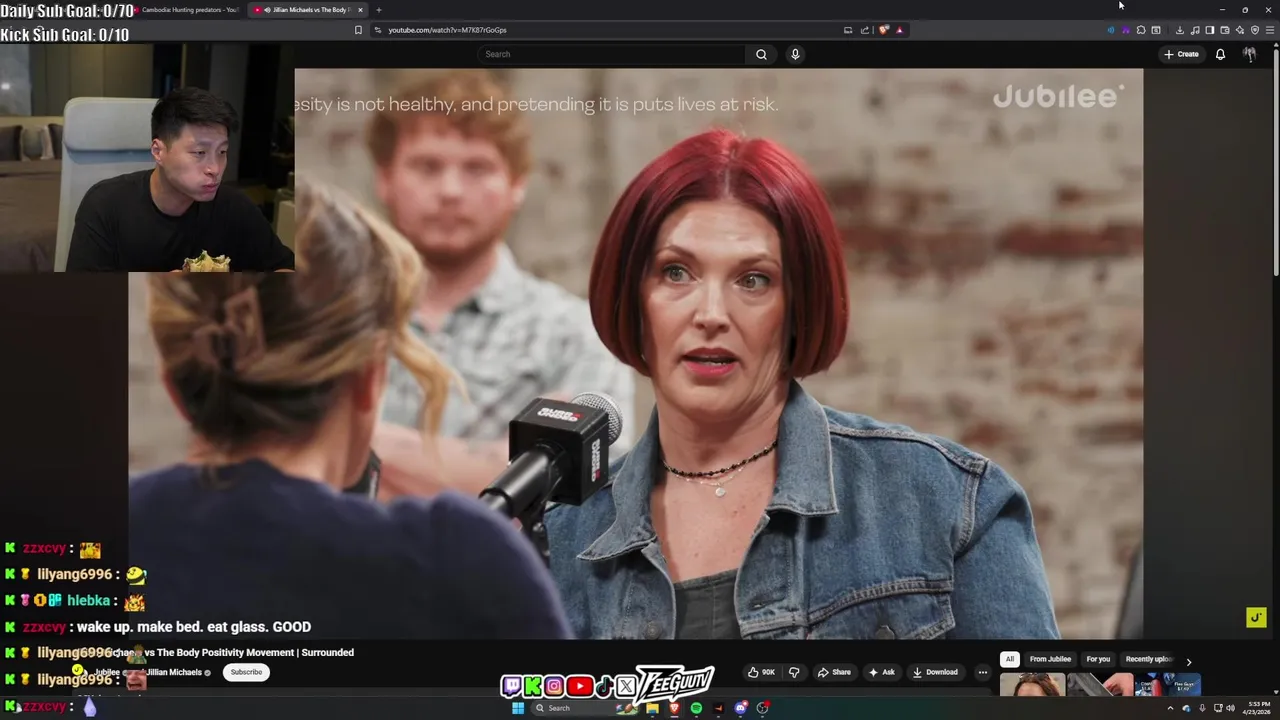The height and width of the screenshot is (720, 1280).
Task: Click the Ask button under the video
Action: click(881, 672)
